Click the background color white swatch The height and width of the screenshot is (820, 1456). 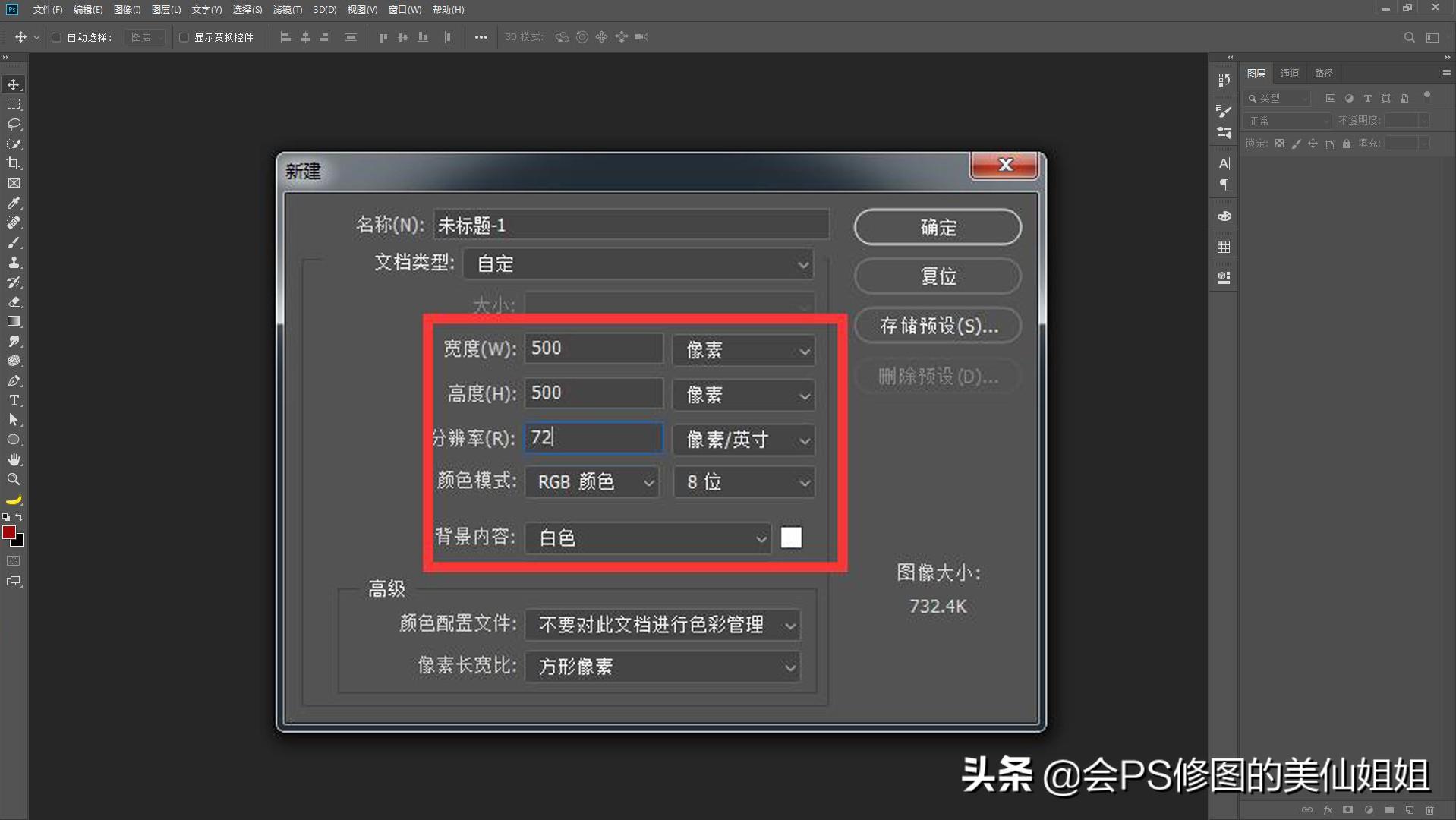(x=791, y=538)
